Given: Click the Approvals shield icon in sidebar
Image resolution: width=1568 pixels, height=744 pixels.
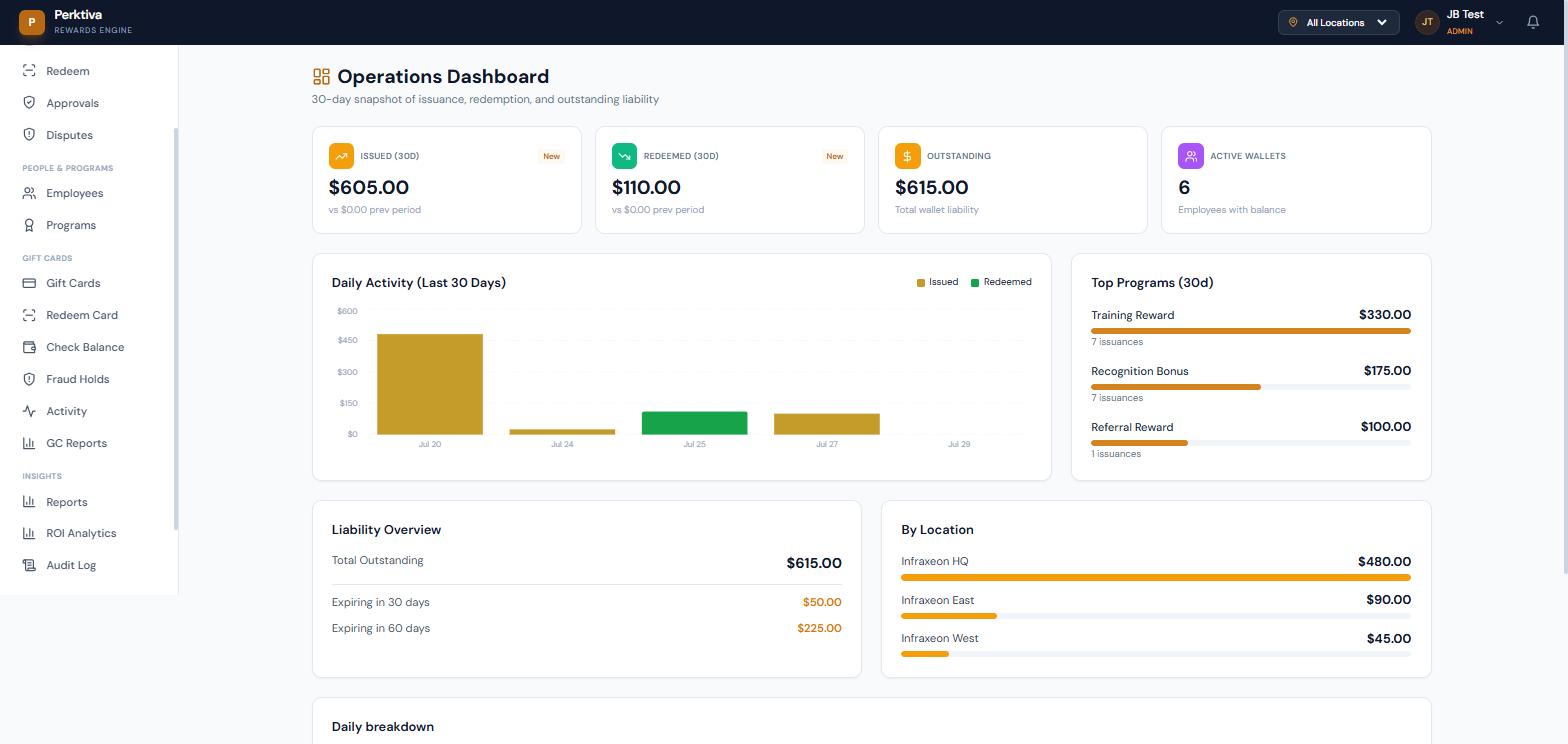Looking at the screenshot, I should (29, 103).
